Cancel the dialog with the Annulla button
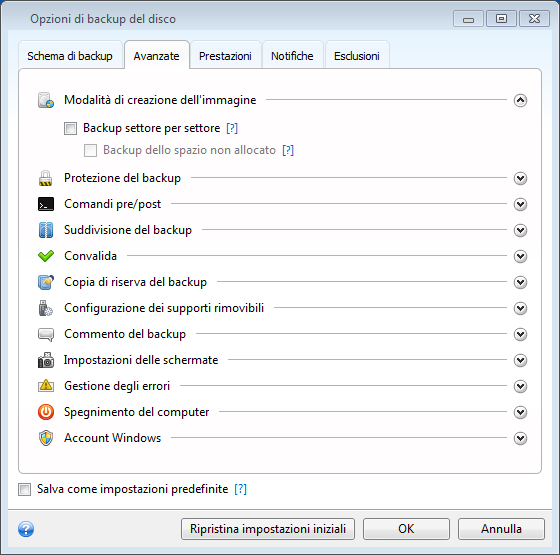 (501, 529)
